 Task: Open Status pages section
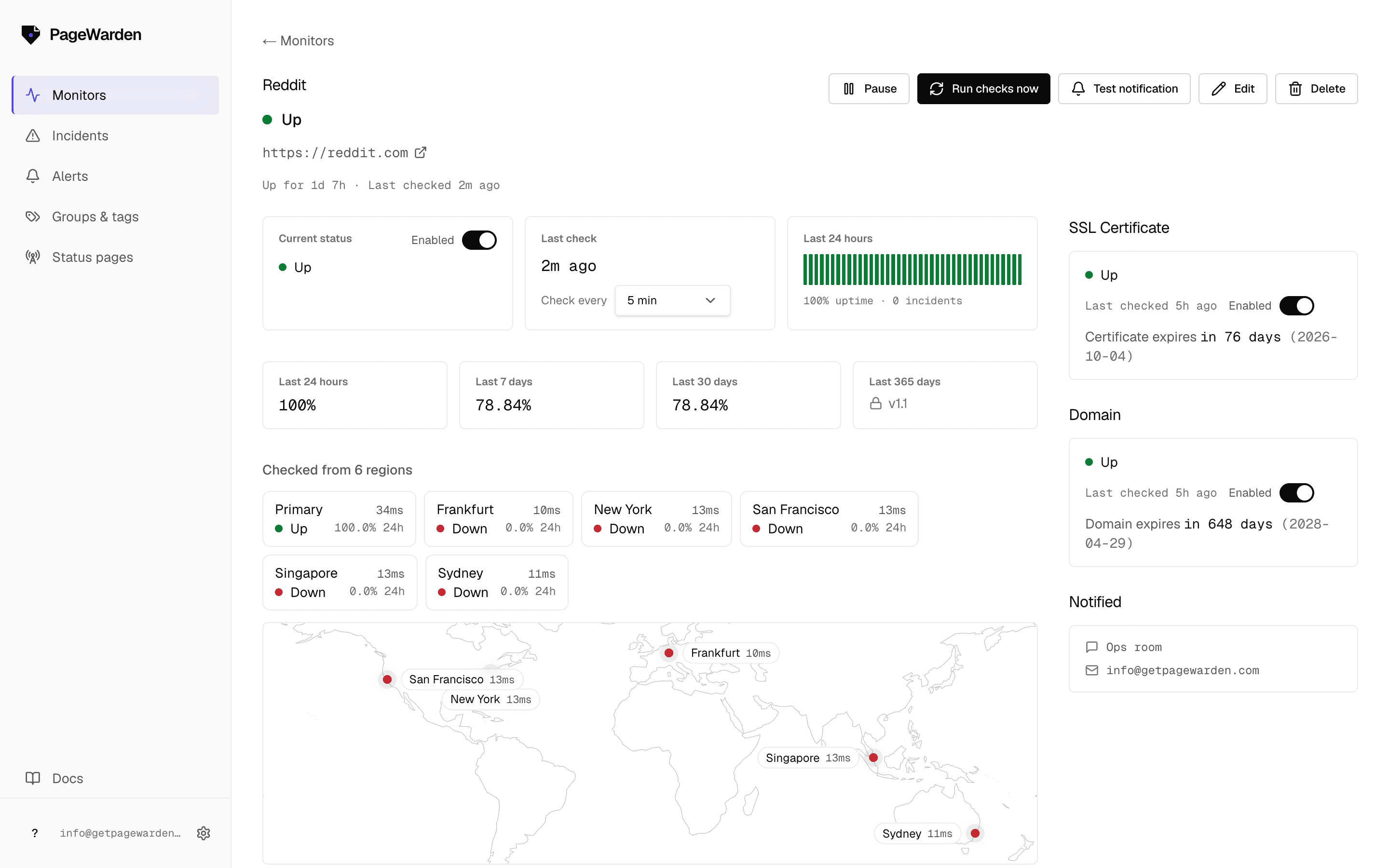pos(115,257)
